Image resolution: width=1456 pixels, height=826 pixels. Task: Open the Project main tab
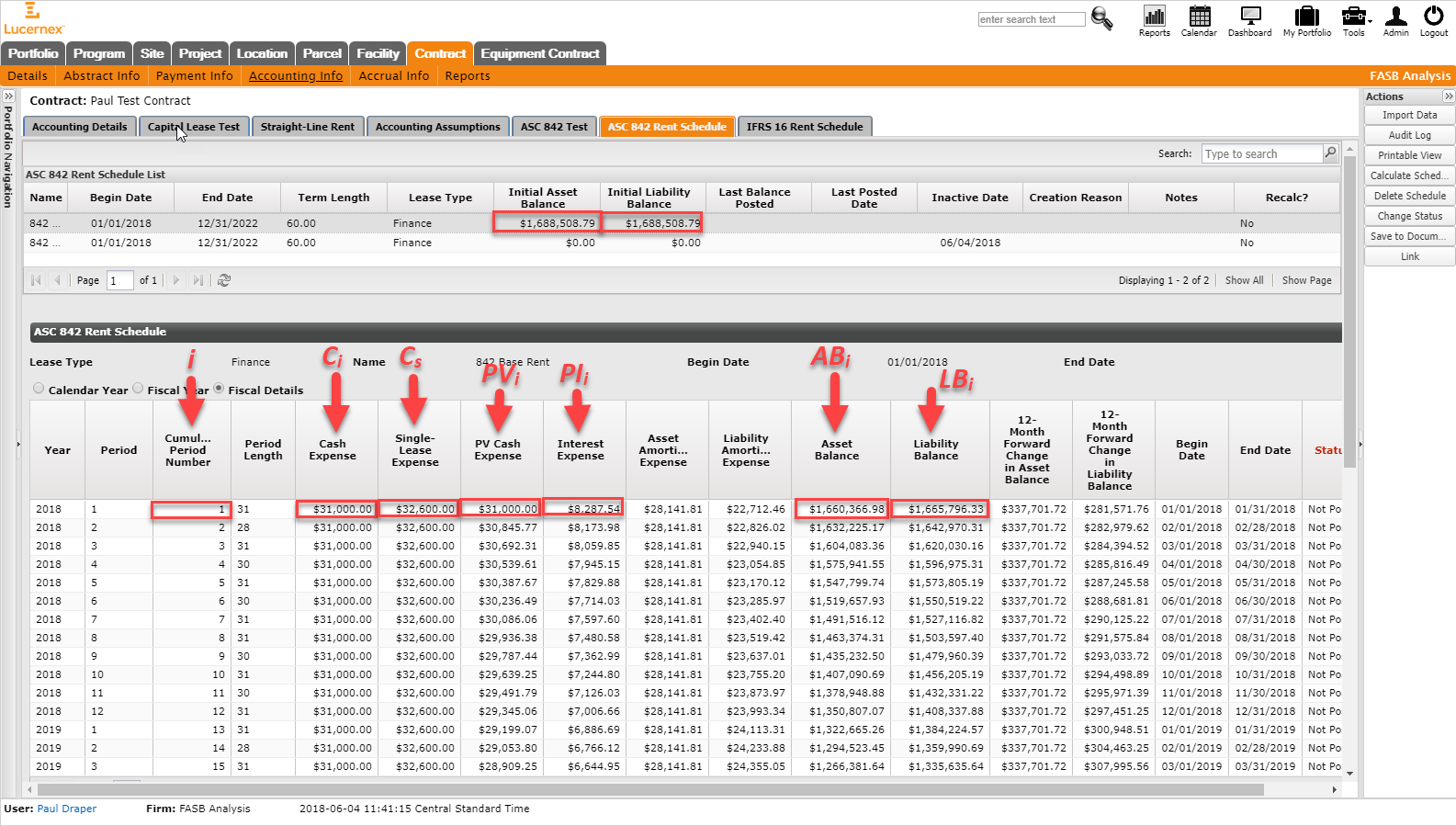pyautogui.click(x=200, y=53)
